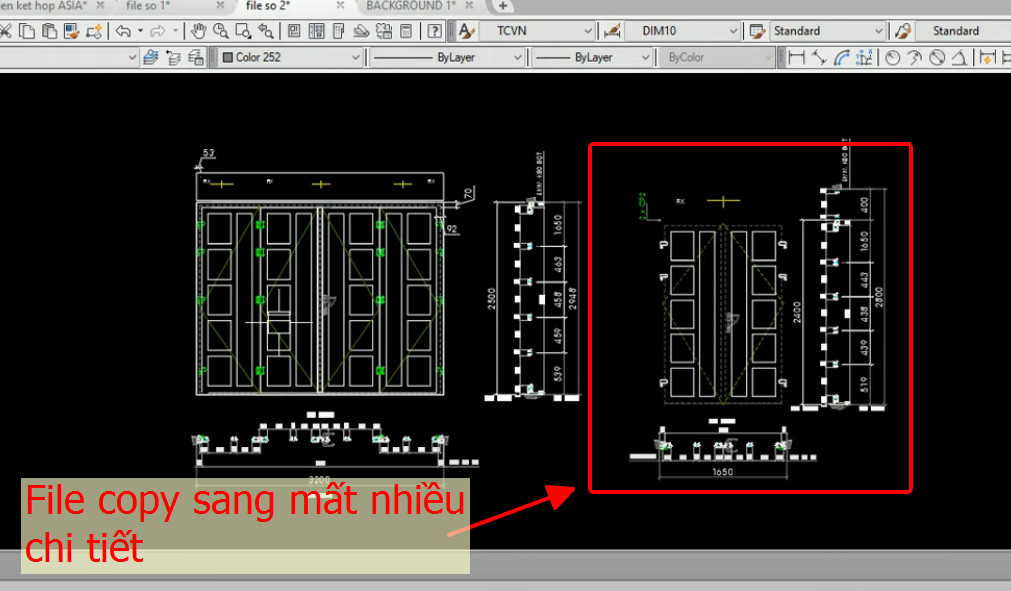Screen dimensions: 1011x591
Task: Switch to the file so 1 tab
Action: point(160,5)
